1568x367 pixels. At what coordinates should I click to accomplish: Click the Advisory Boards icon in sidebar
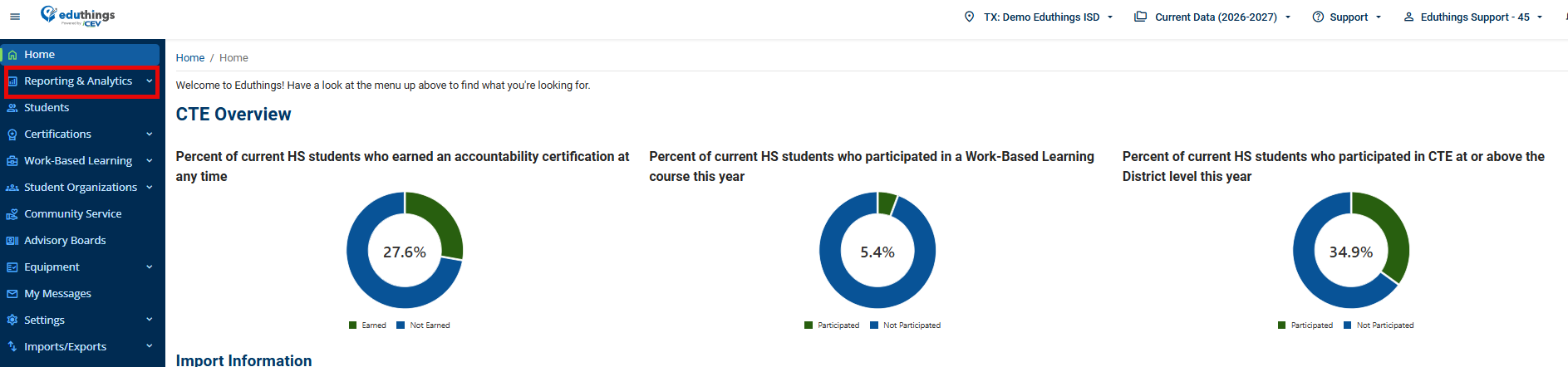pyautogui.click(x=12, y=241)
